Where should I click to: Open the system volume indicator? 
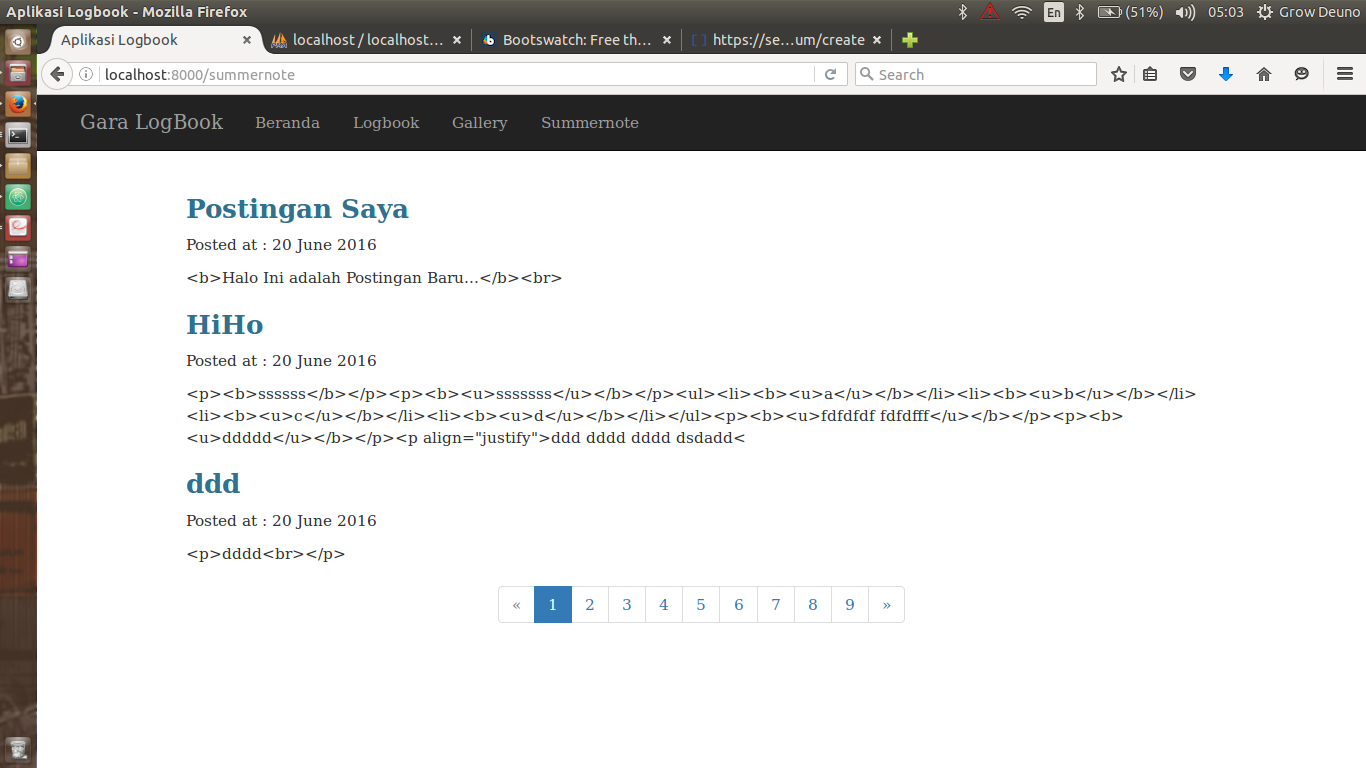coord(1185,12)
